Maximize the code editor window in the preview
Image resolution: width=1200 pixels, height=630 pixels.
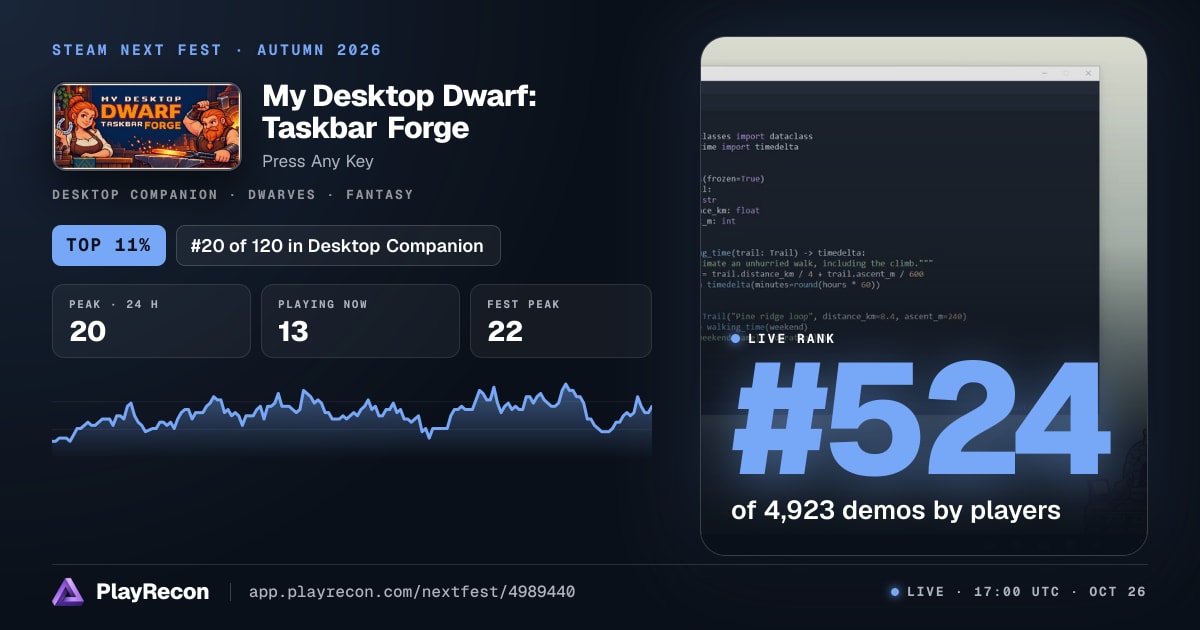point(1065,73)
